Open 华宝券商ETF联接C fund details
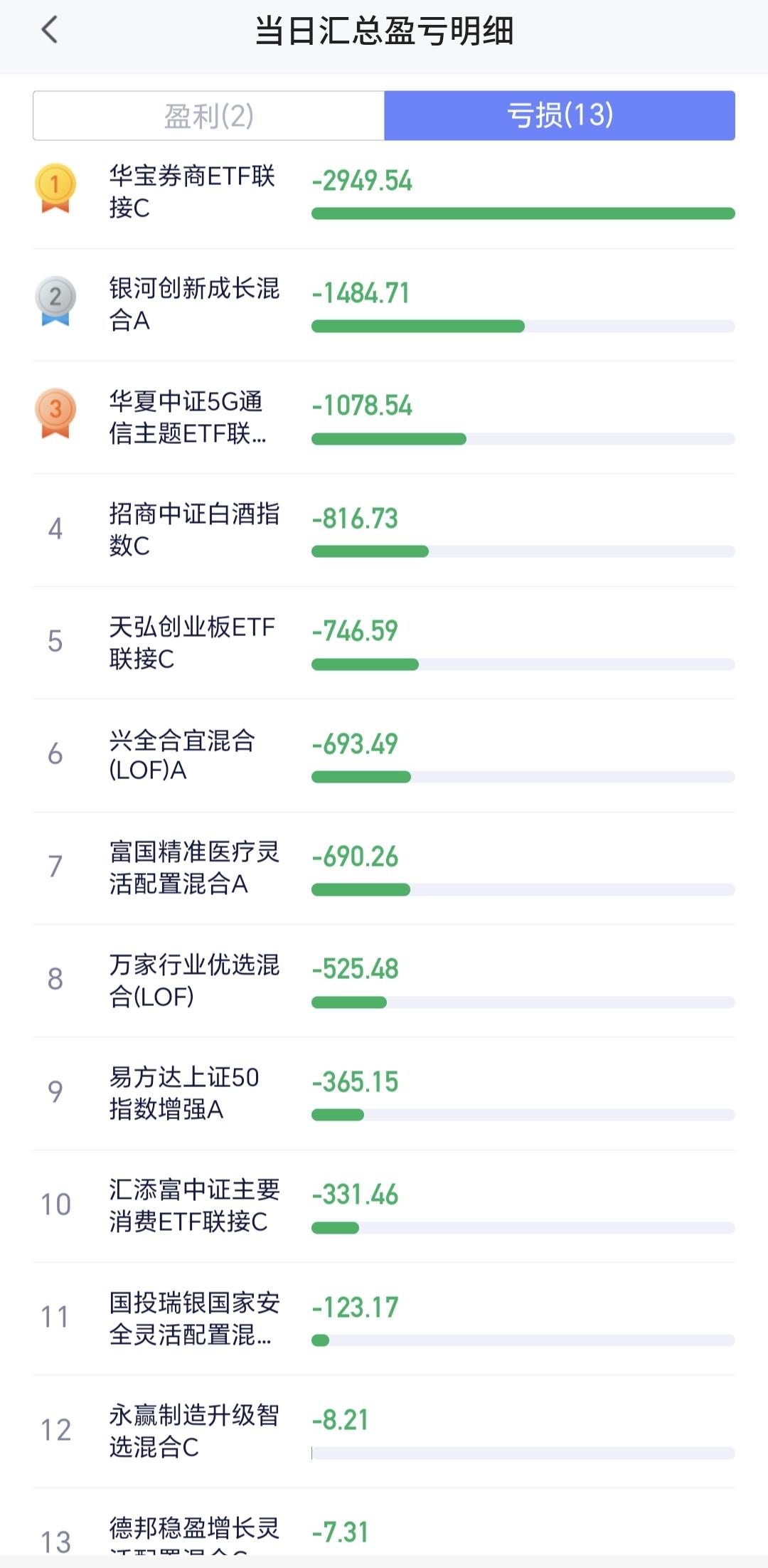Image resolution: width=768 pixels, height=1568 pixels. click(x=192, y=191)
